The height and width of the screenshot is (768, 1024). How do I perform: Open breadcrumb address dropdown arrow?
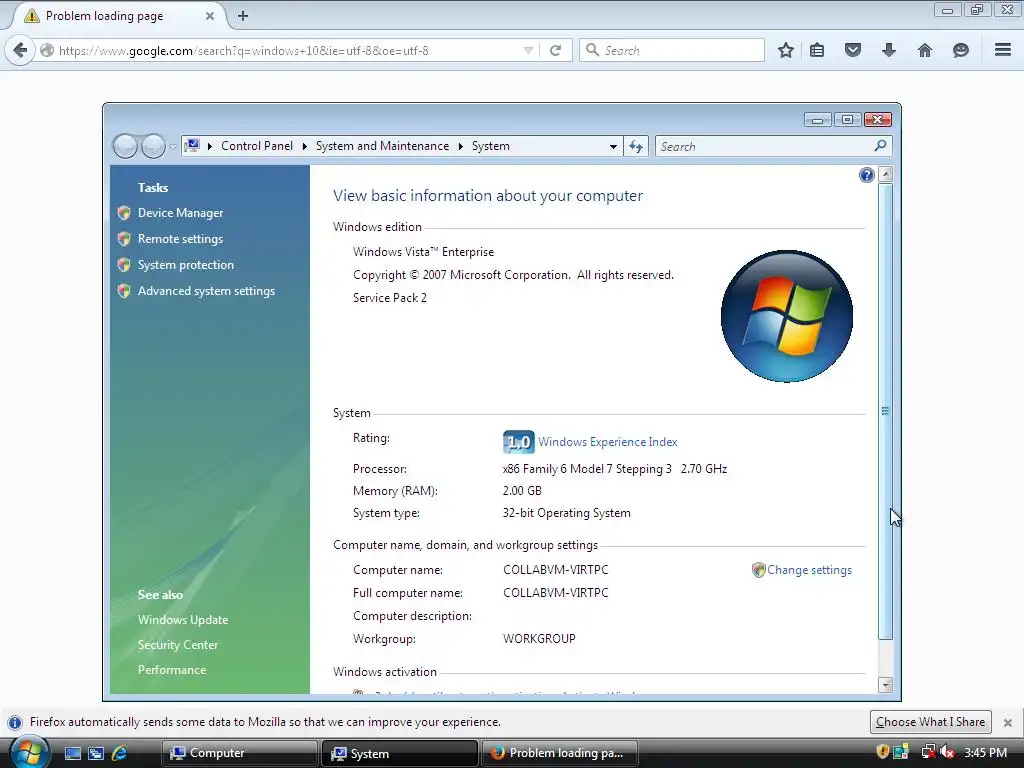(x=613, y=146)
